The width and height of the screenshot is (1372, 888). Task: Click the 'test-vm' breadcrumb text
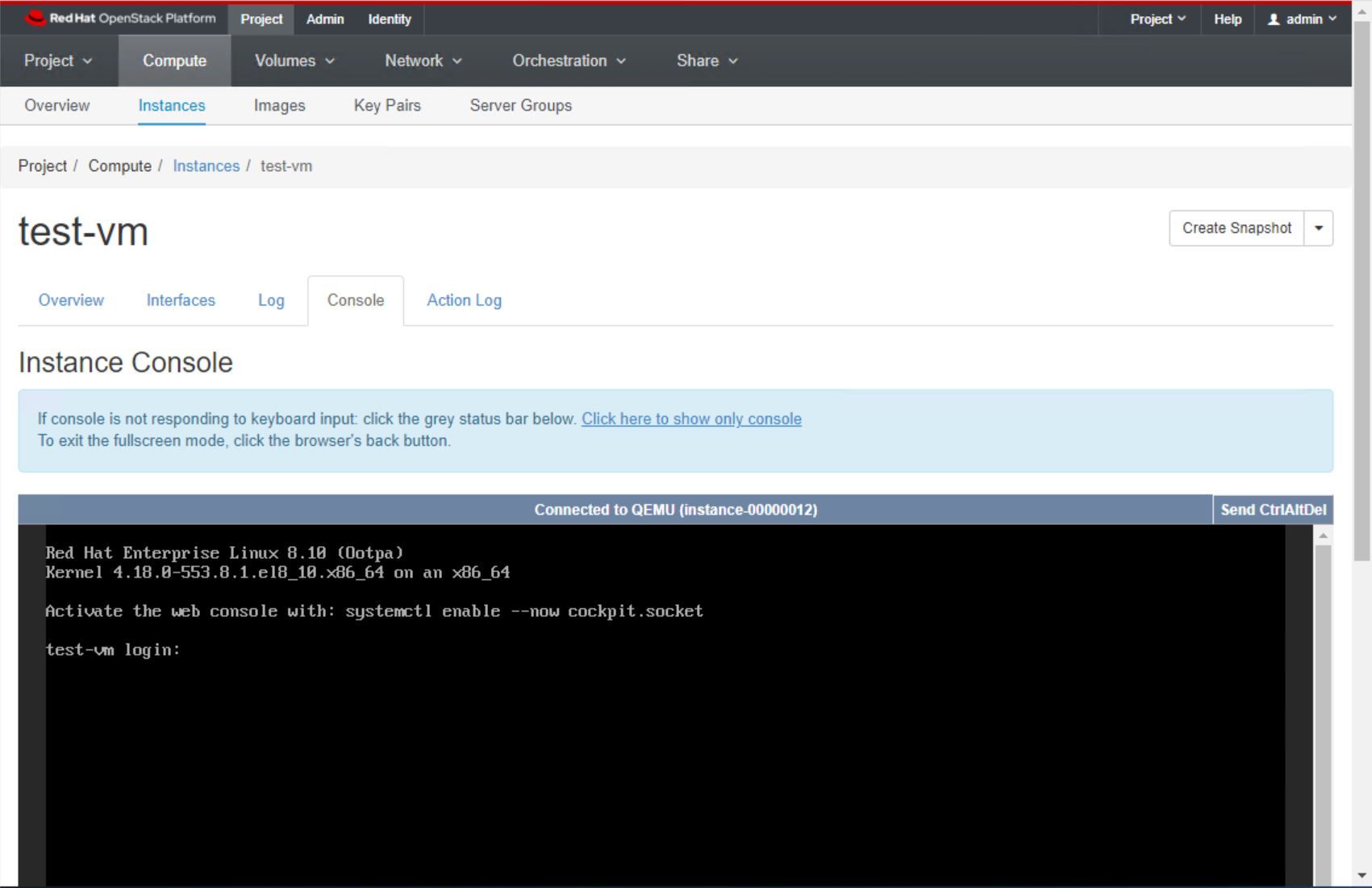[286, 166]
